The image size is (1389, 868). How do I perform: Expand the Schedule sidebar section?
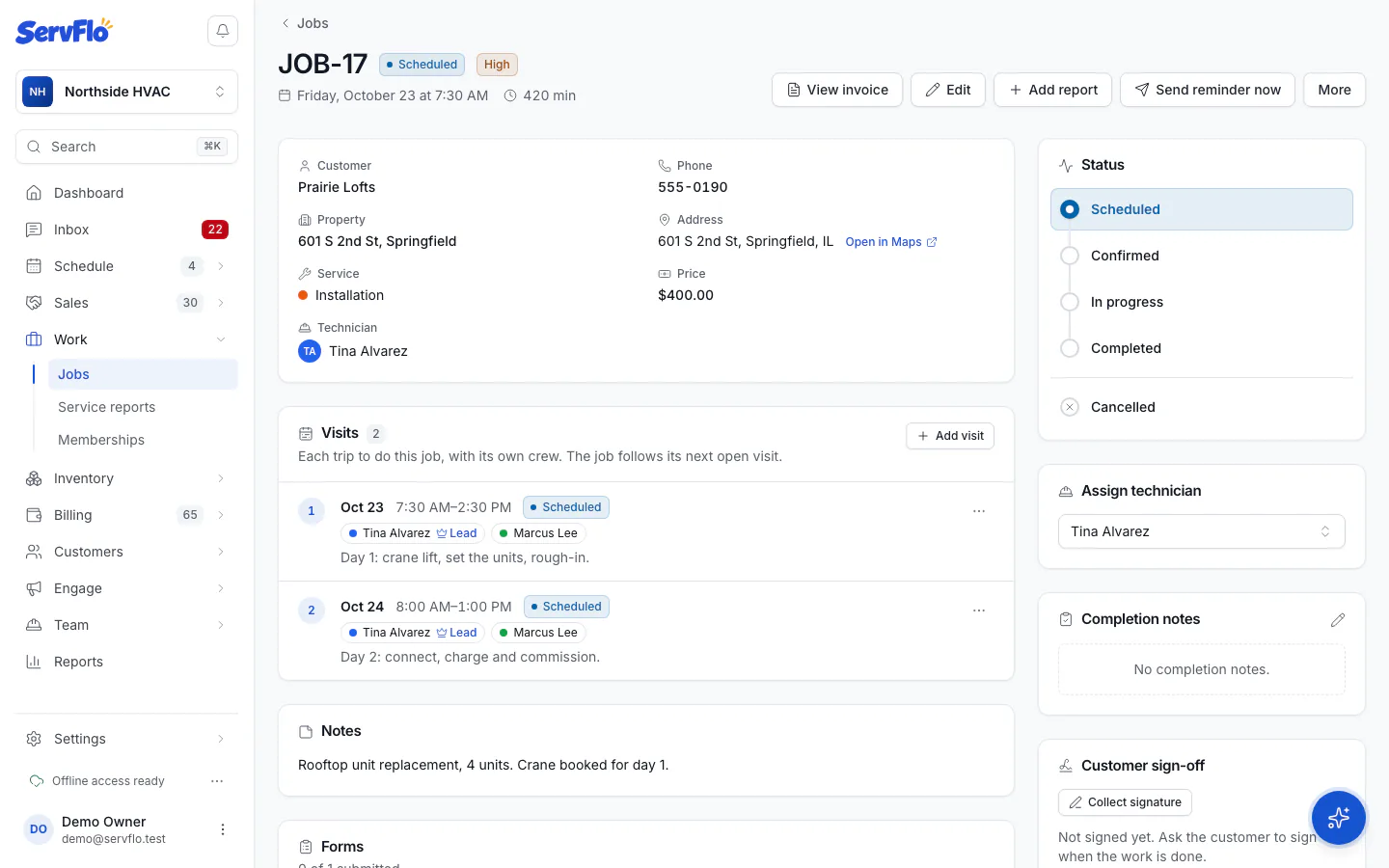pyautogui.click(x=221, y=266)
